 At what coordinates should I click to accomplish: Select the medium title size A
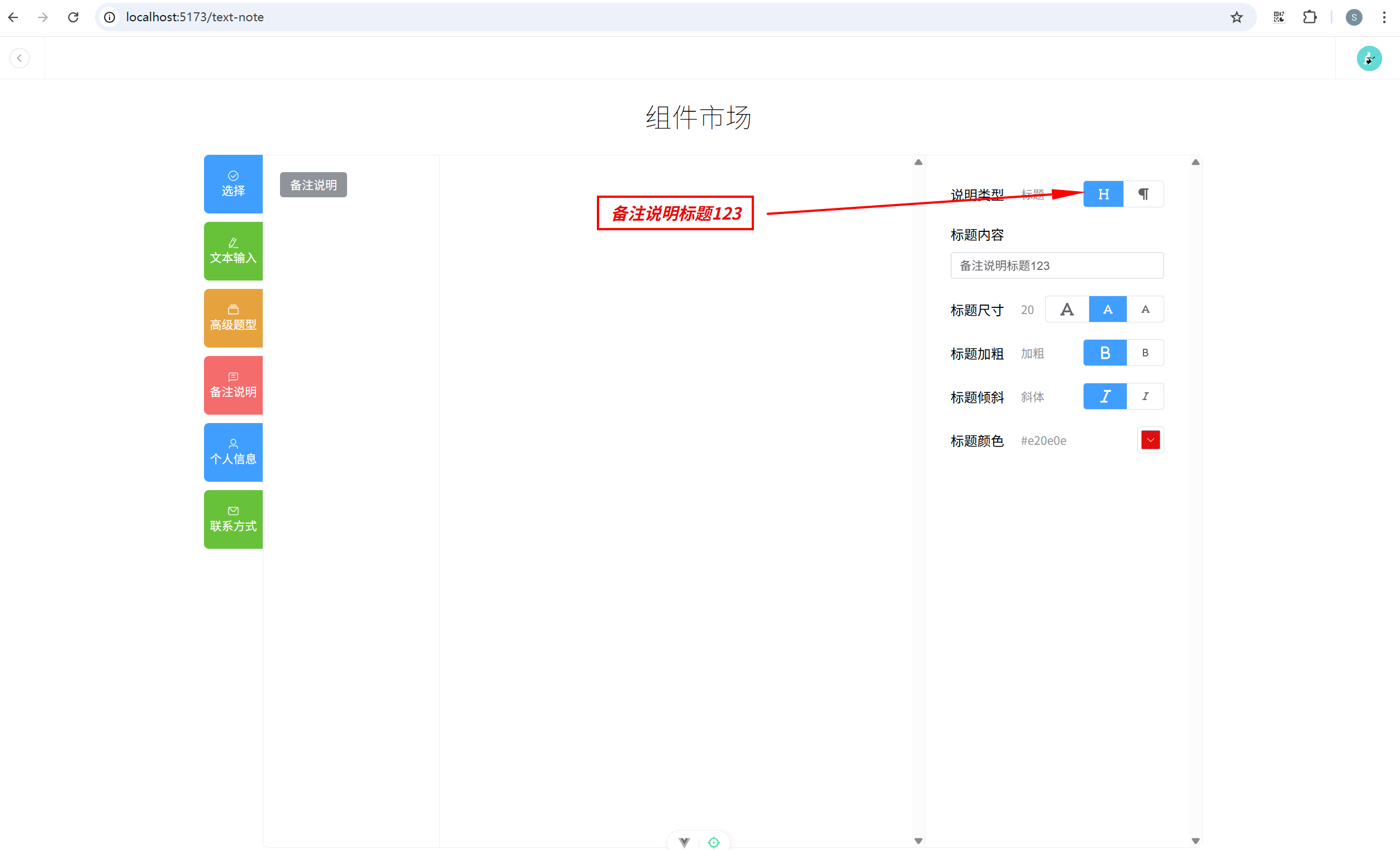(x=1107, y=310)
